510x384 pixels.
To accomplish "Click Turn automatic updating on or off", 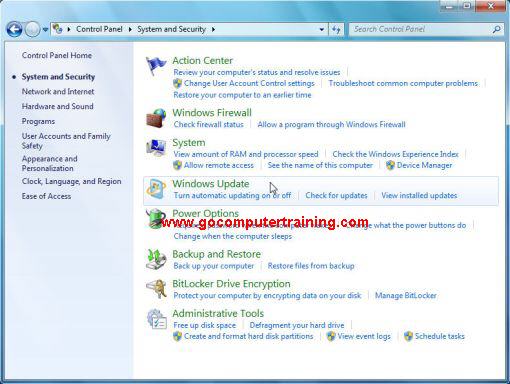I will coord(232,195).
